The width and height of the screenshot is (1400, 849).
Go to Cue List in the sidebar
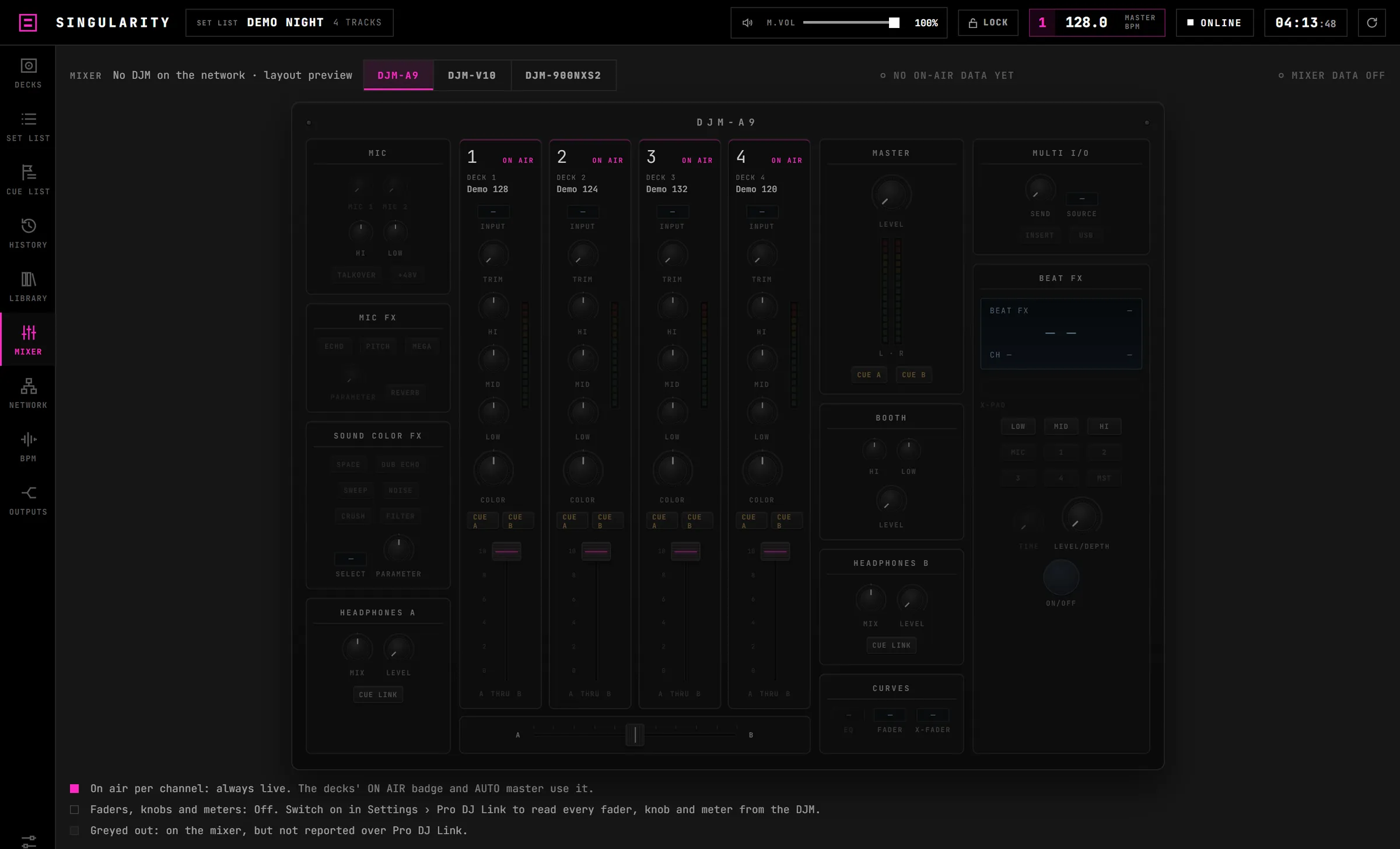pyautogui.click(x=28, y=180)
